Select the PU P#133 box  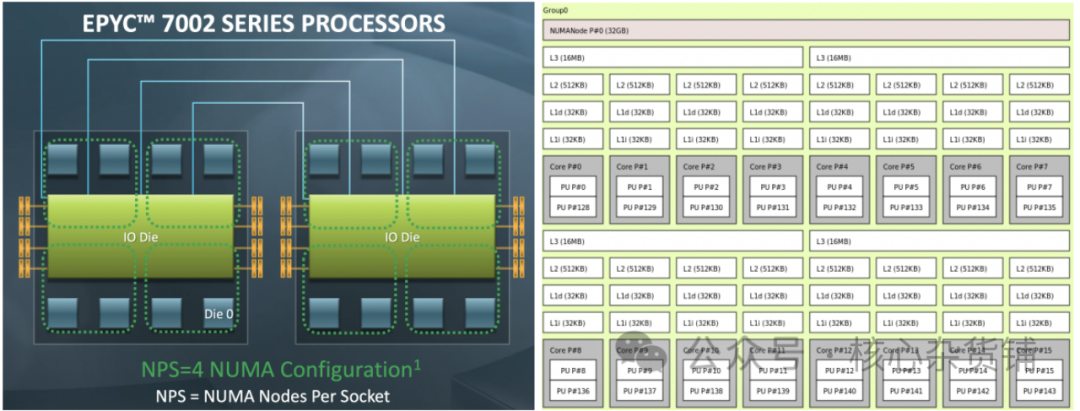(x=906, y=207)
